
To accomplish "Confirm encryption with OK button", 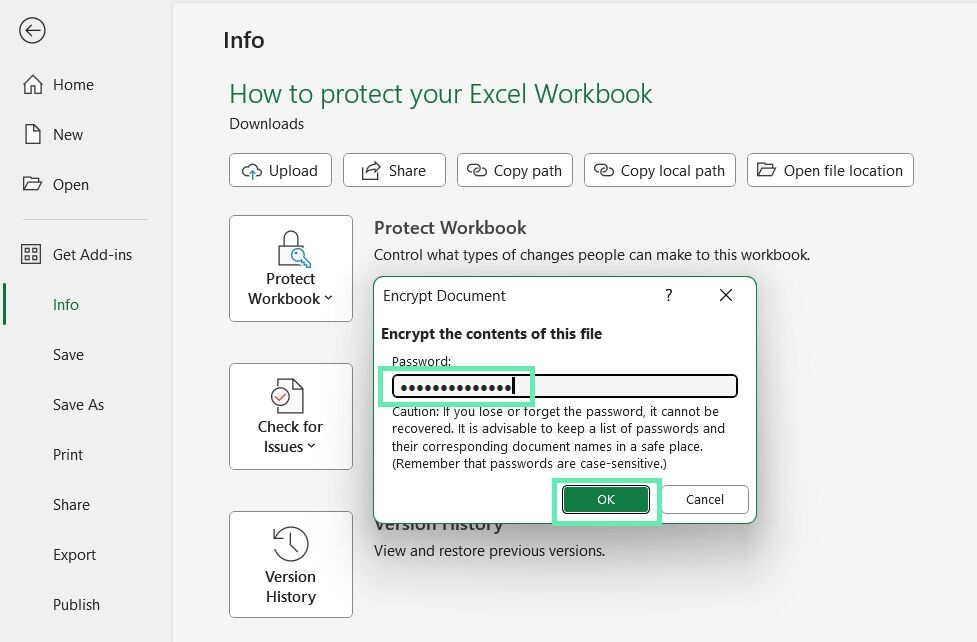I will pos(606,499).
